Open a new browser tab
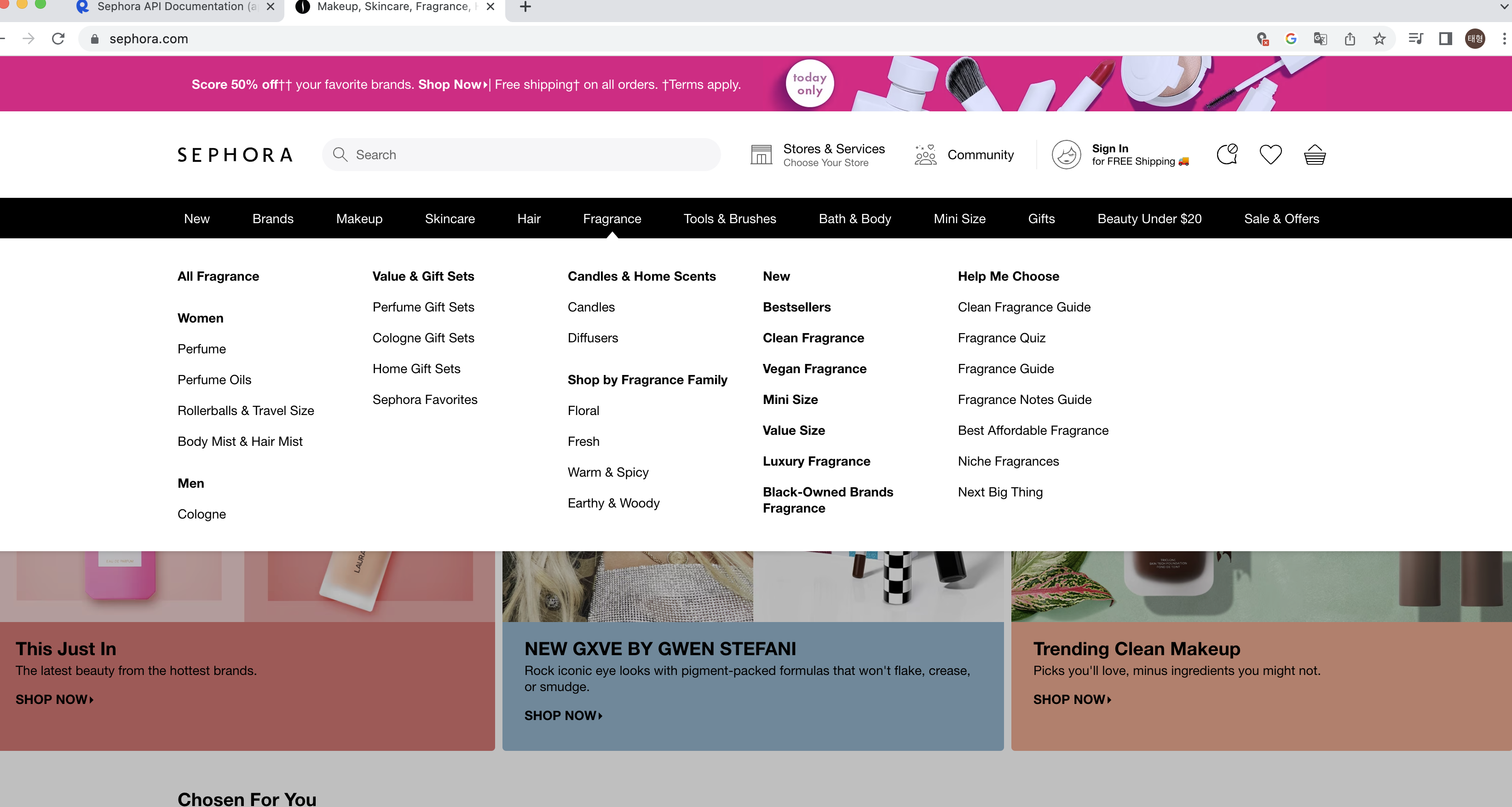The height and width of the screenshot is (807, 1512). click(x=525, y=7)
